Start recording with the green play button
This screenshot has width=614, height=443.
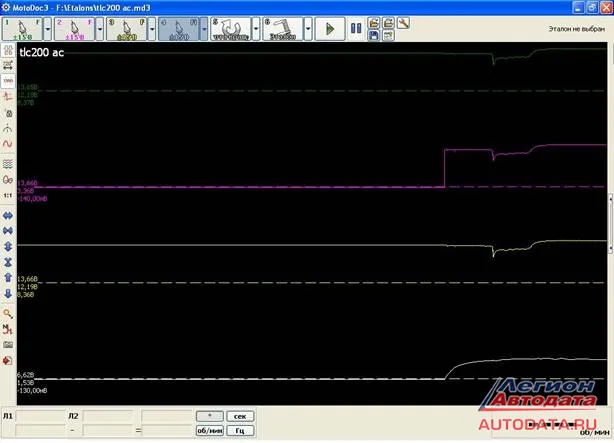[x=330, y=29]
